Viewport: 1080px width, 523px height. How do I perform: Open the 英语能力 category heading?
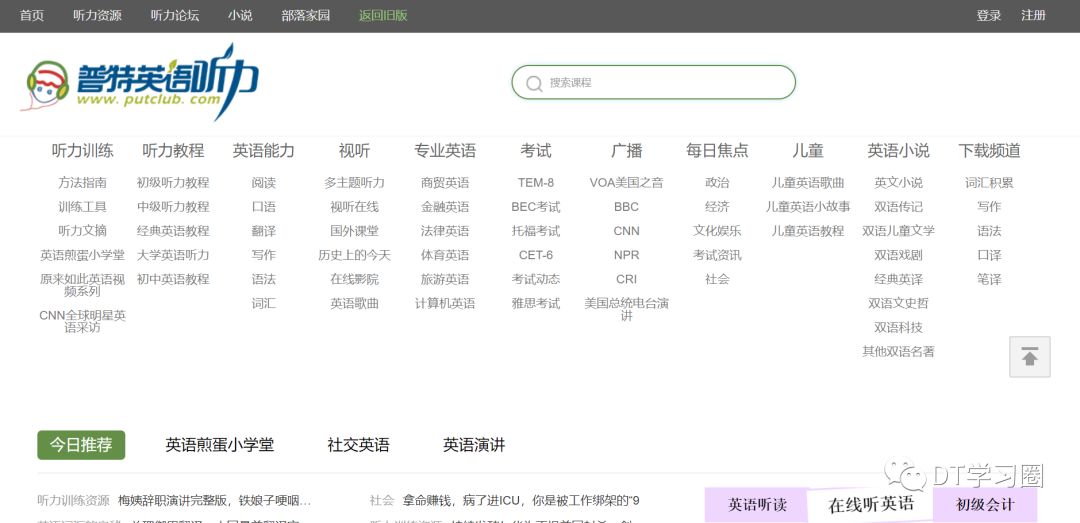(263, 151)
